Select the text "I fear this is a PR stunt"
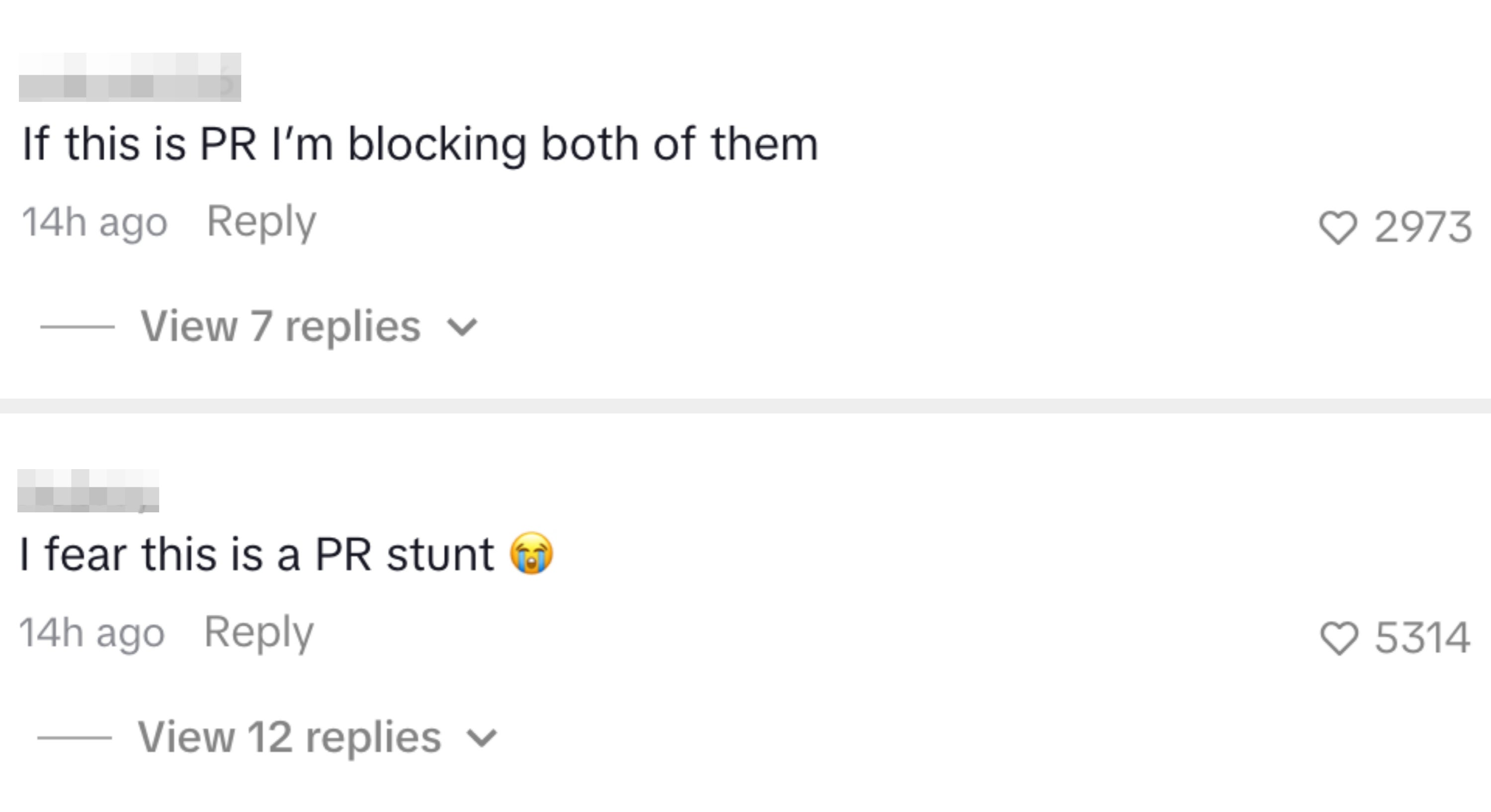This screenshot has width=1491, height=812. 257,554
